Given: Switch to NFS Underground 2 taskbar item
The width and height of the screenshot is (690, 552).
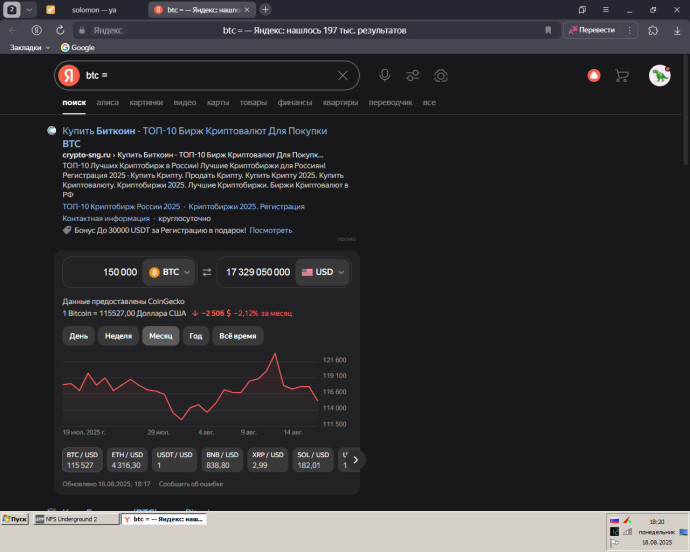Looking at the screenshot, I should coord(76,519).
